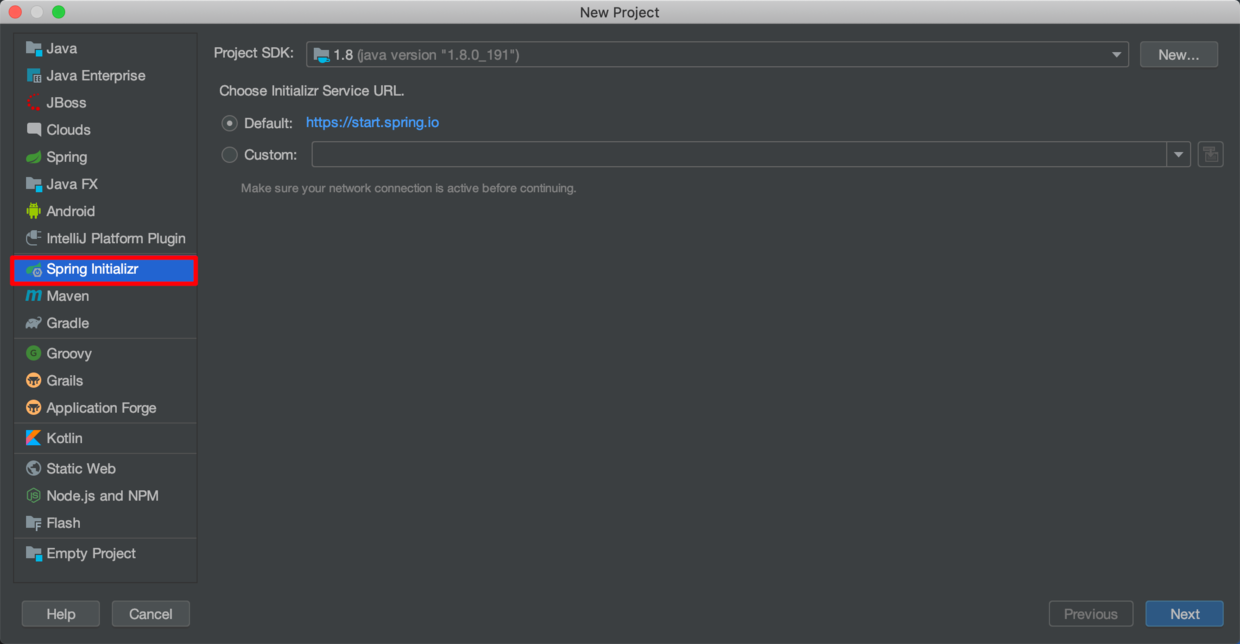Click the file chooser icon beside Custom field

point(1210,154)
